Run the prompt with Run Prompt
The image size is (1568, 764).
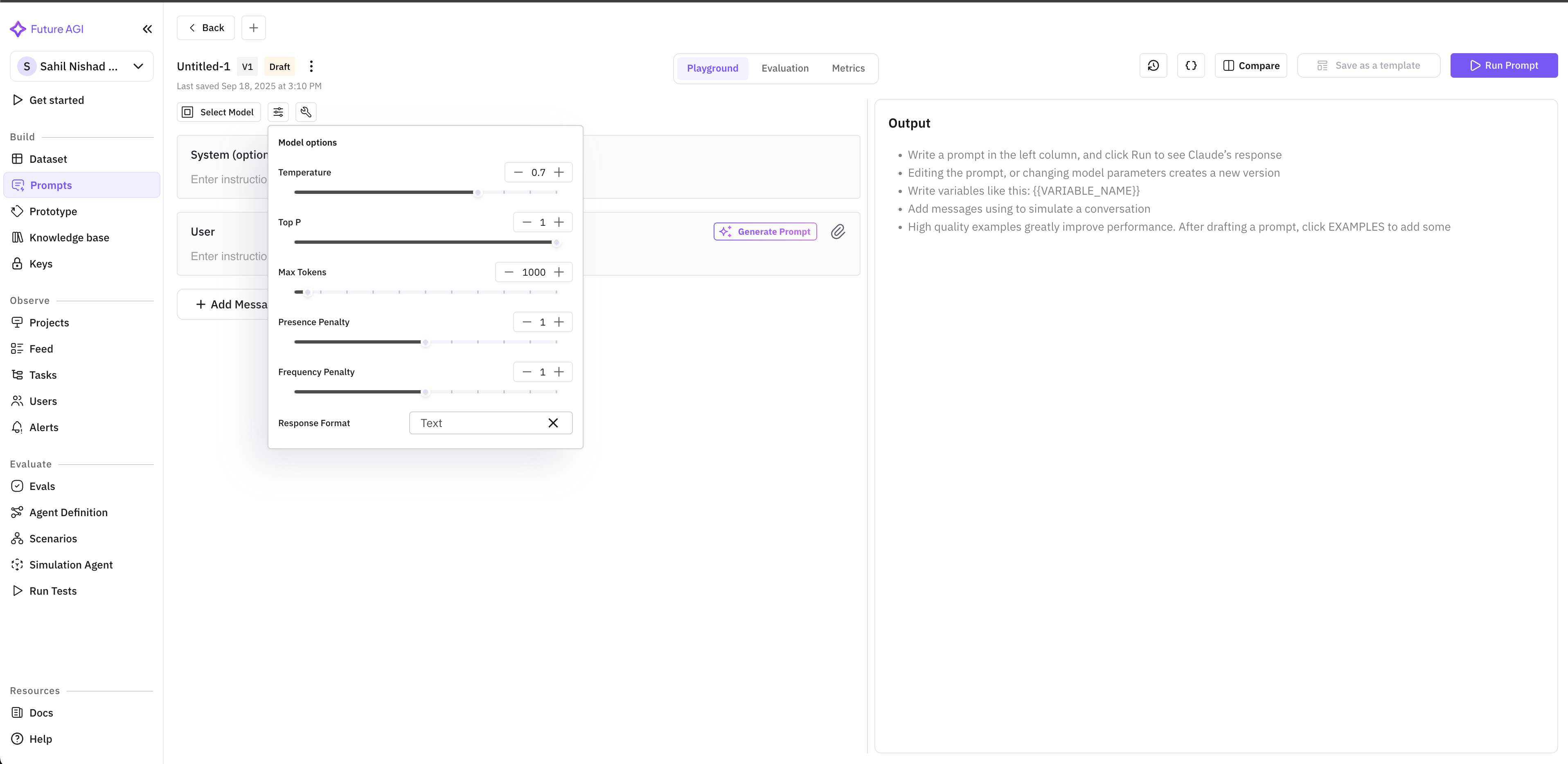tap(1503, 65)
